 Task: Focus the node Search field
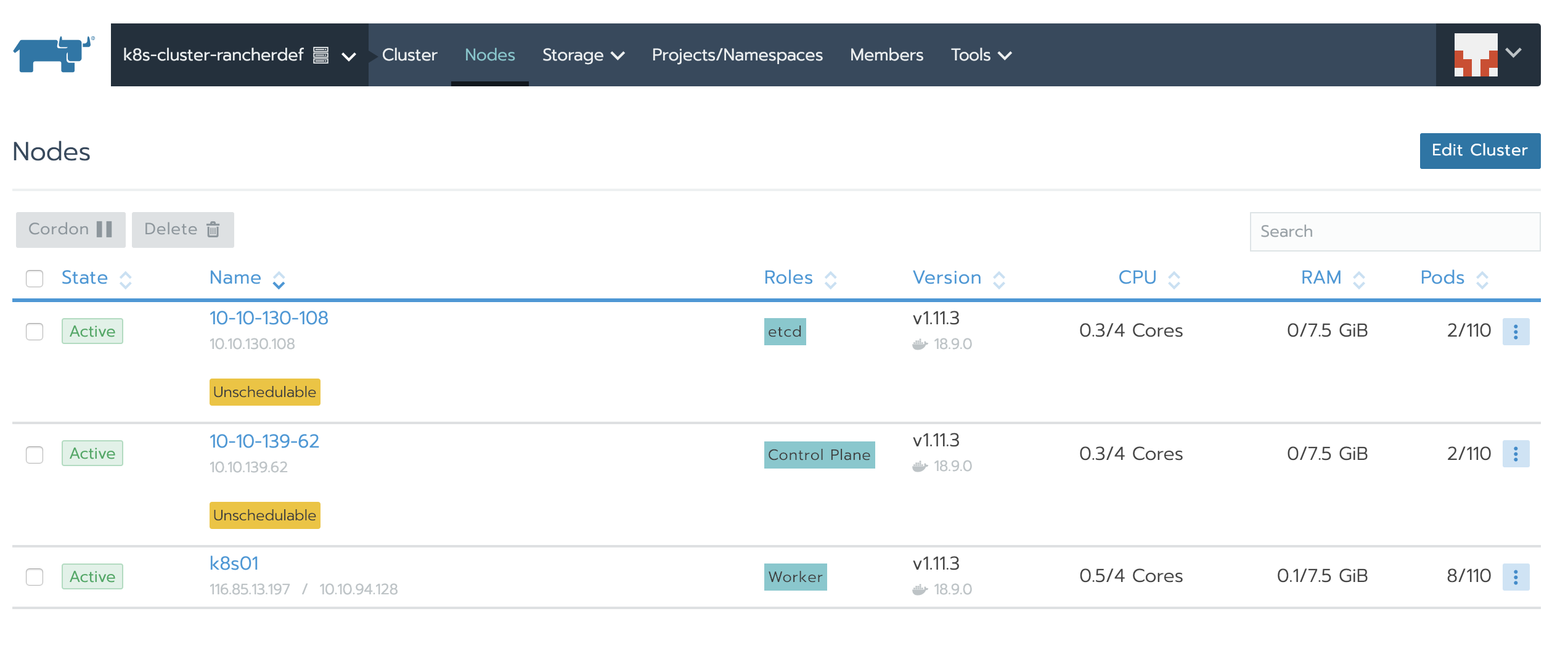1394,232
